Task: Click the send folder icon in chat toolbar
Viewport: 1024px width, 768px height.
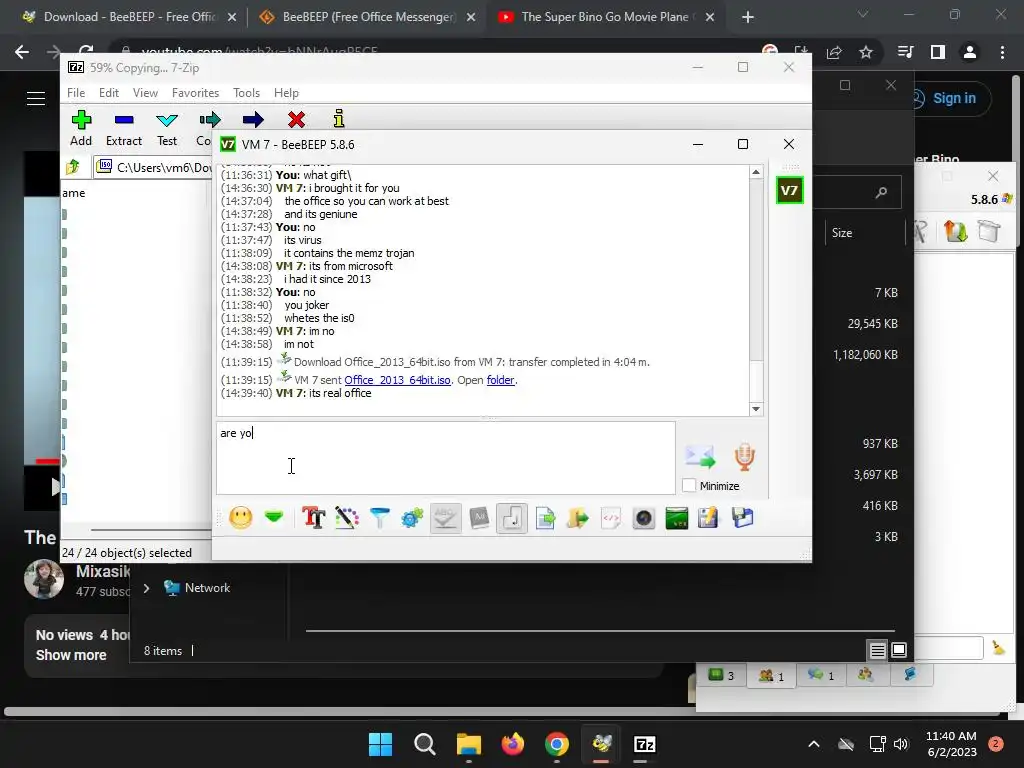Action: pyautogui.click(x=578, y=519)
